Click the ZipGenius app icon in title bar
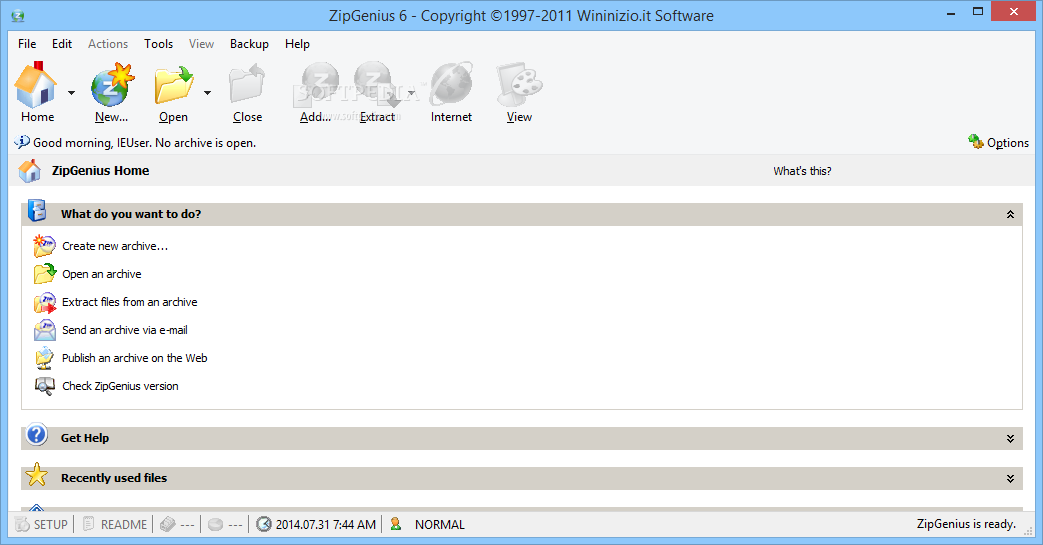The width and height of the screenshot is (1043, 545). point(18,16)
